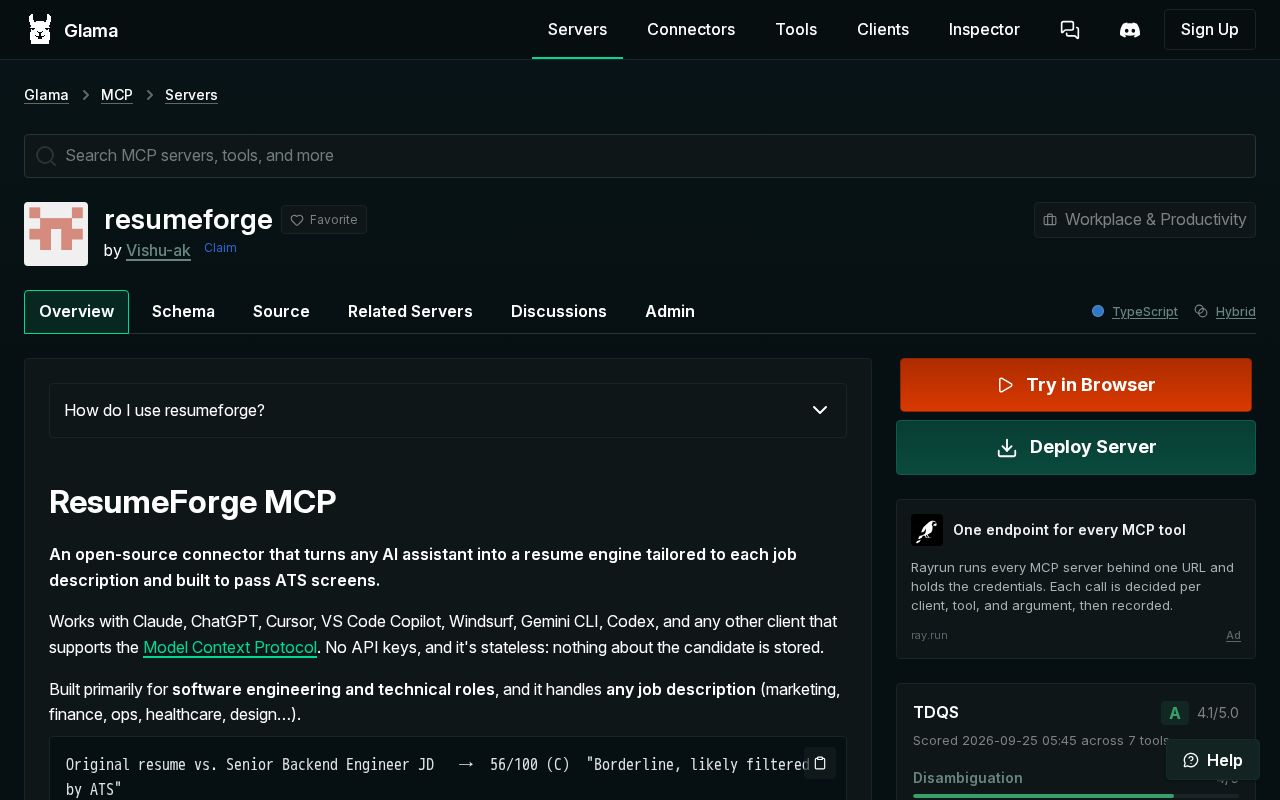
Task: Click the Claim link
Action: [x=220, y=248]
